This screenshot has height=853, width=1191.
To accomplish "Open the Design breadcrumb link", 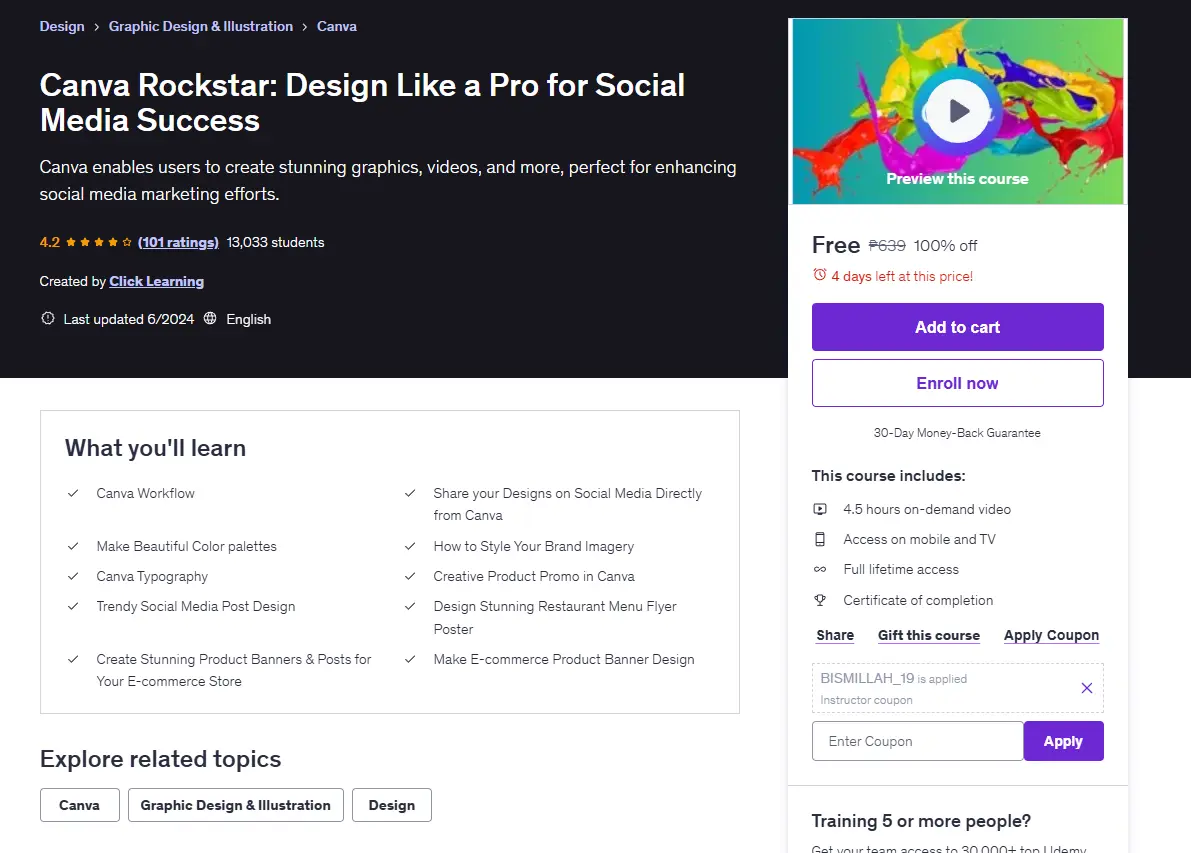I will click(x=62, y=26).
